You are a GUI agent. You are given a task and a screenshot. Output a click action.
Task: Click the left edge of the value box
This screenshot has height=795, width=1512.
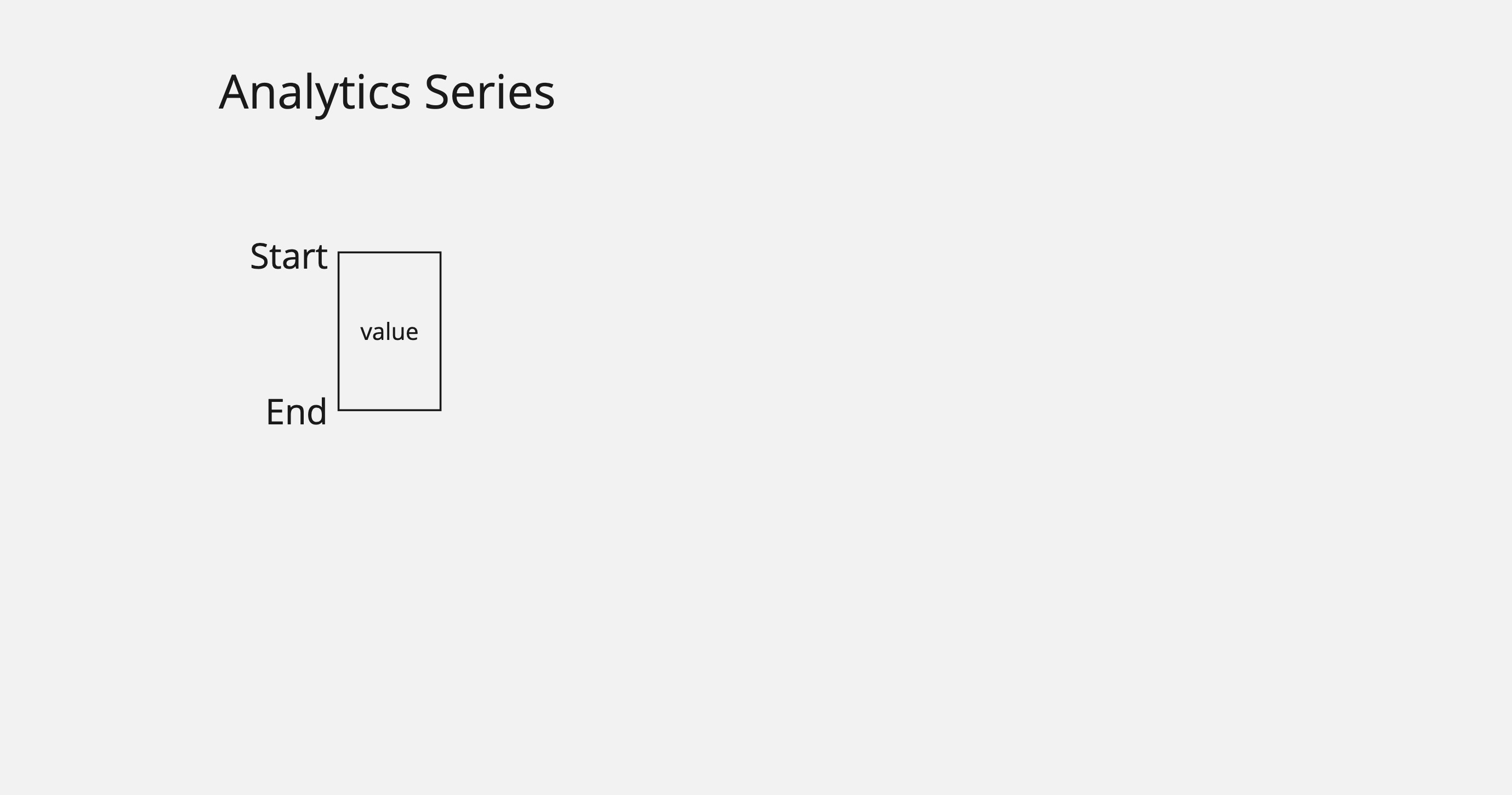pyautogui.click(x=339, y=331)
